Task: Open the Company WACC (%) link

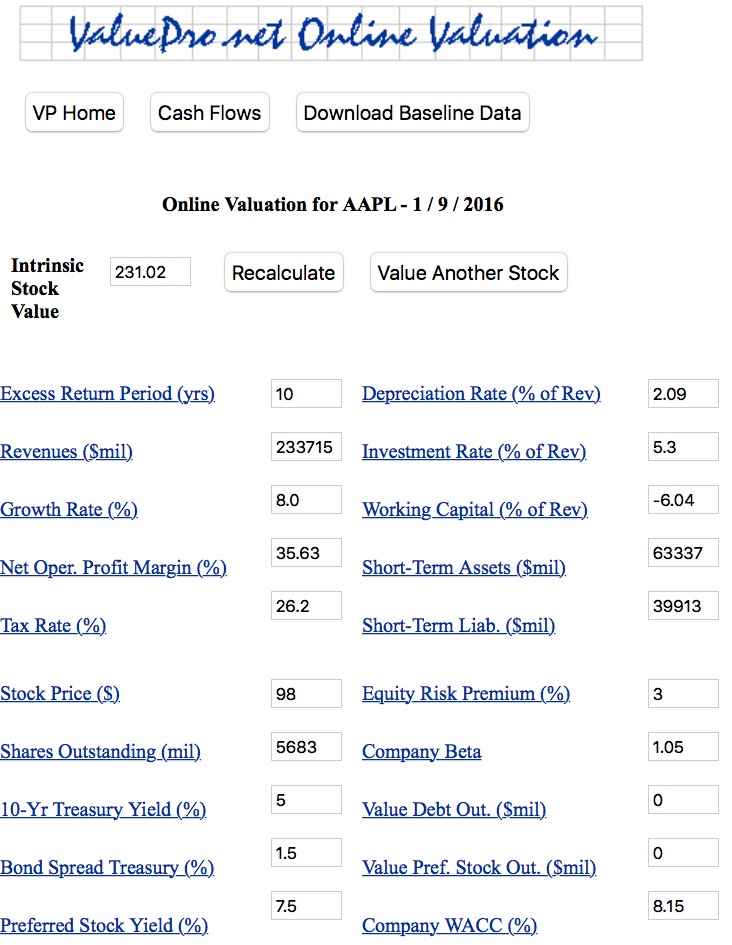Action: (449, 926)
